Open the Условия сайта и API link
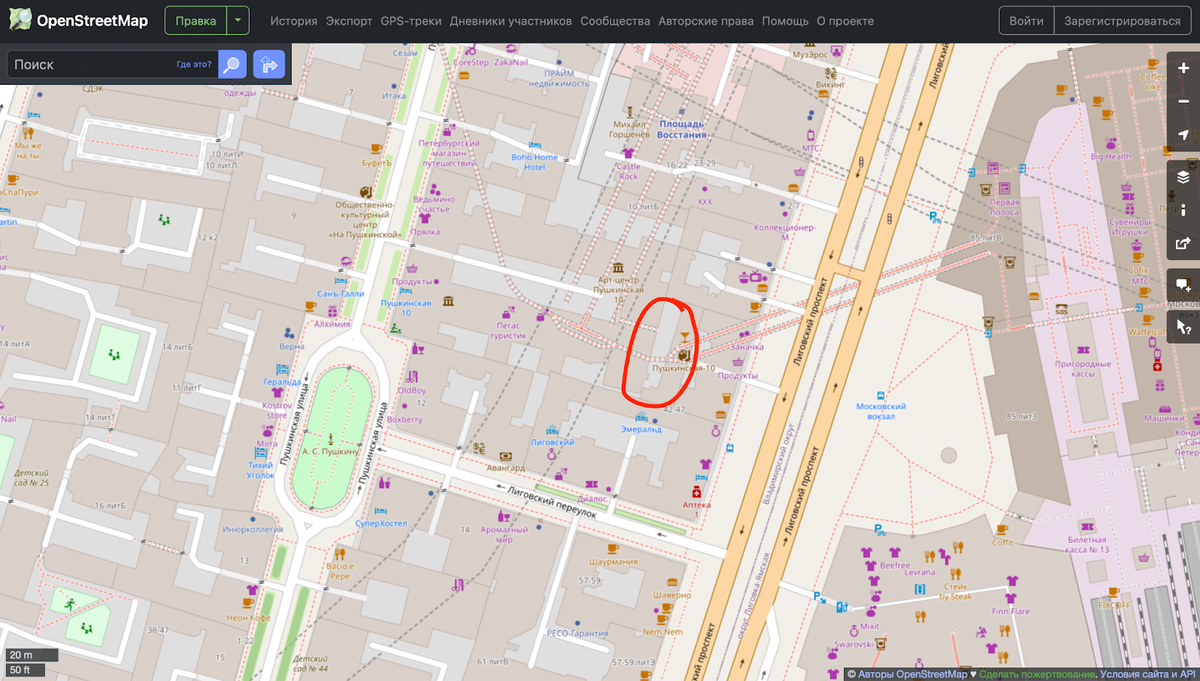This screenshot has width=1200, height=681. coord(1147,674)
